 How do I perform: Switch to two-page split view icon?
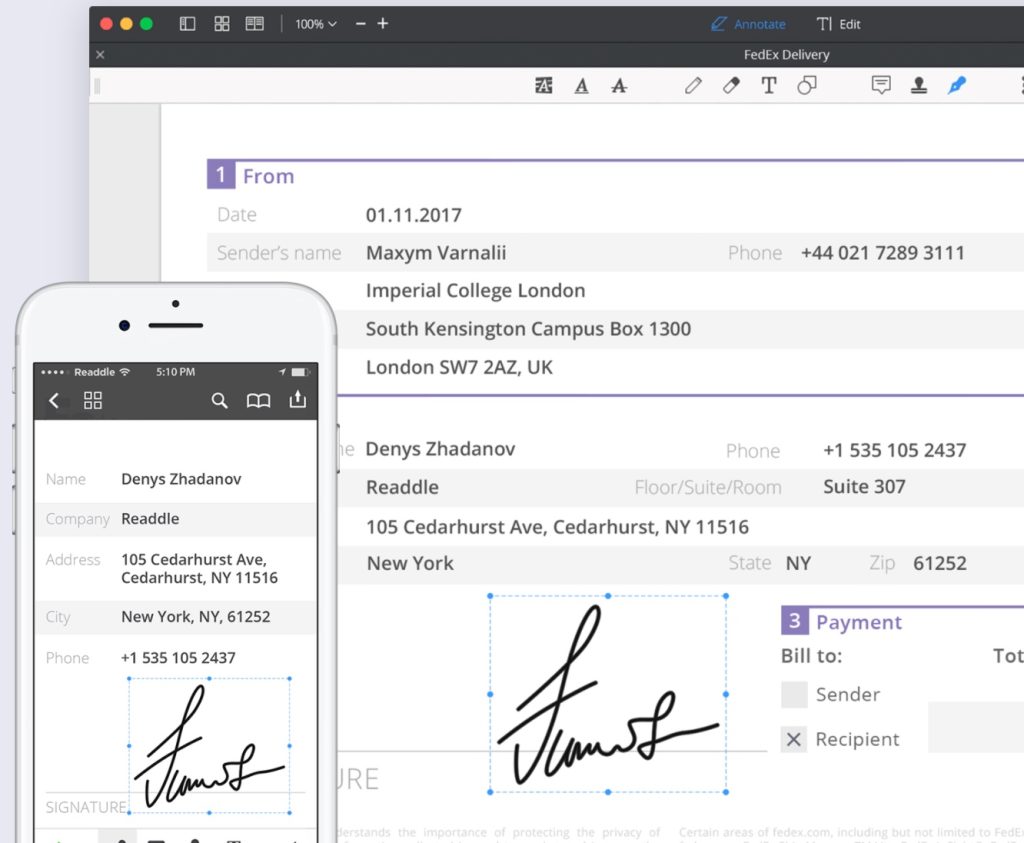[x=255, y=24]
